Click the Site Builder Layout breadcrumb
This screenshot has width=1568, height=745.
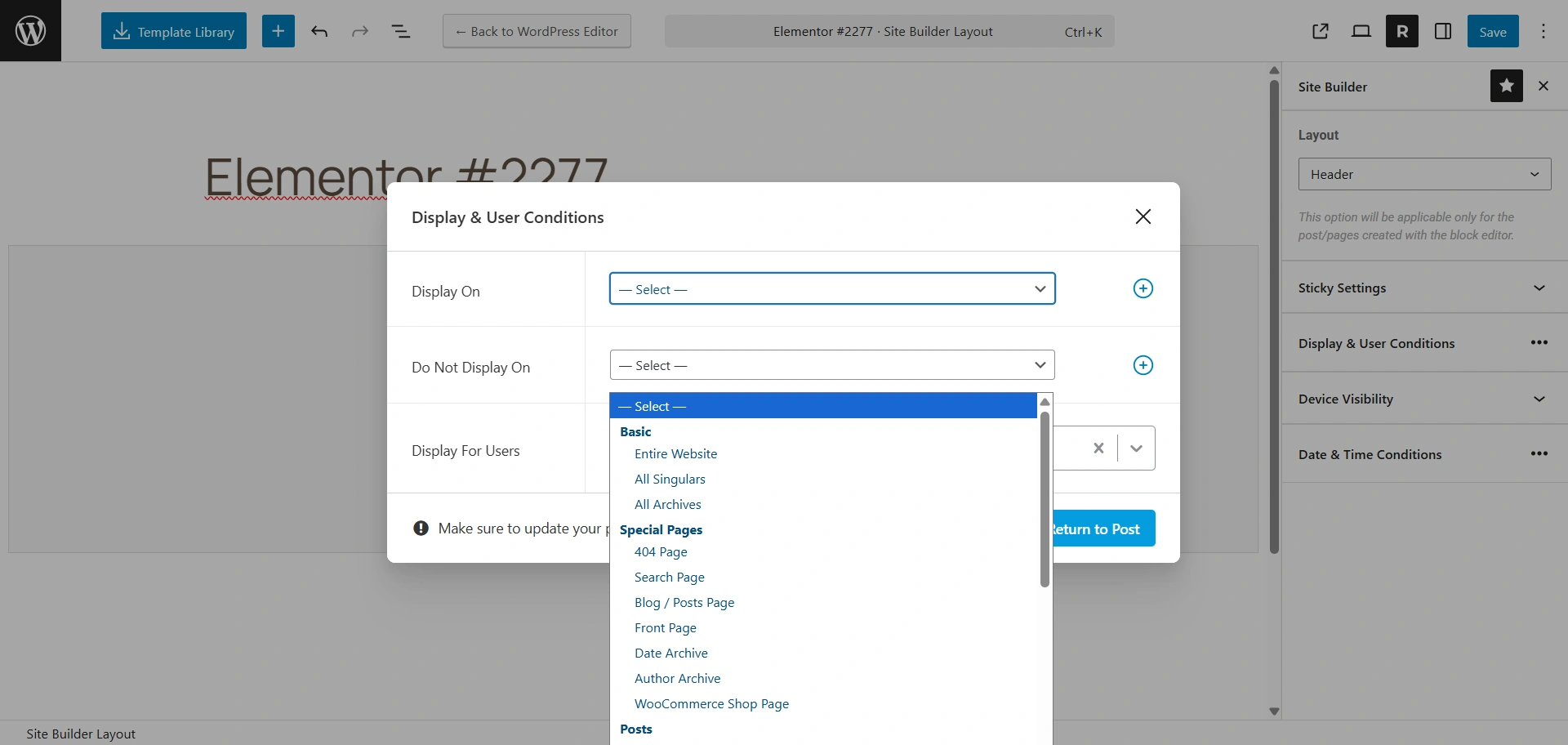[81, 734]
